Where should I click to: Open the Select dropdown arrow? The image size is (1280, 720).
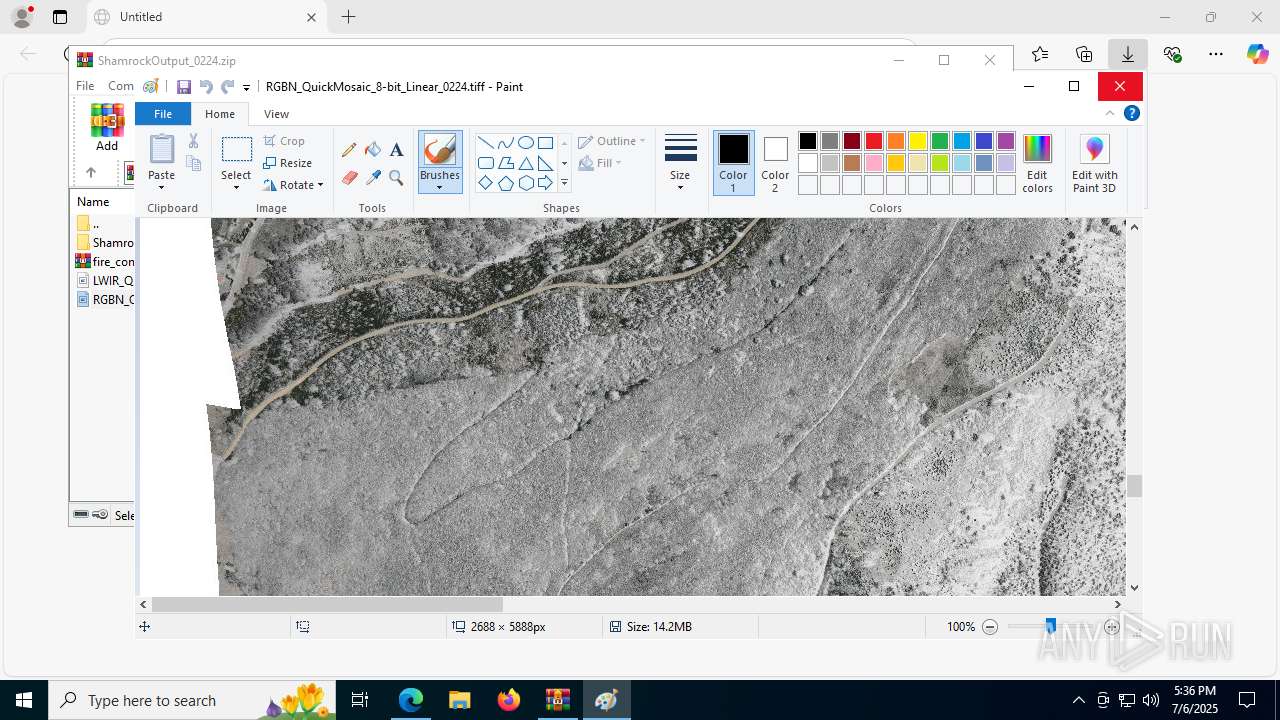click(236, 187)
